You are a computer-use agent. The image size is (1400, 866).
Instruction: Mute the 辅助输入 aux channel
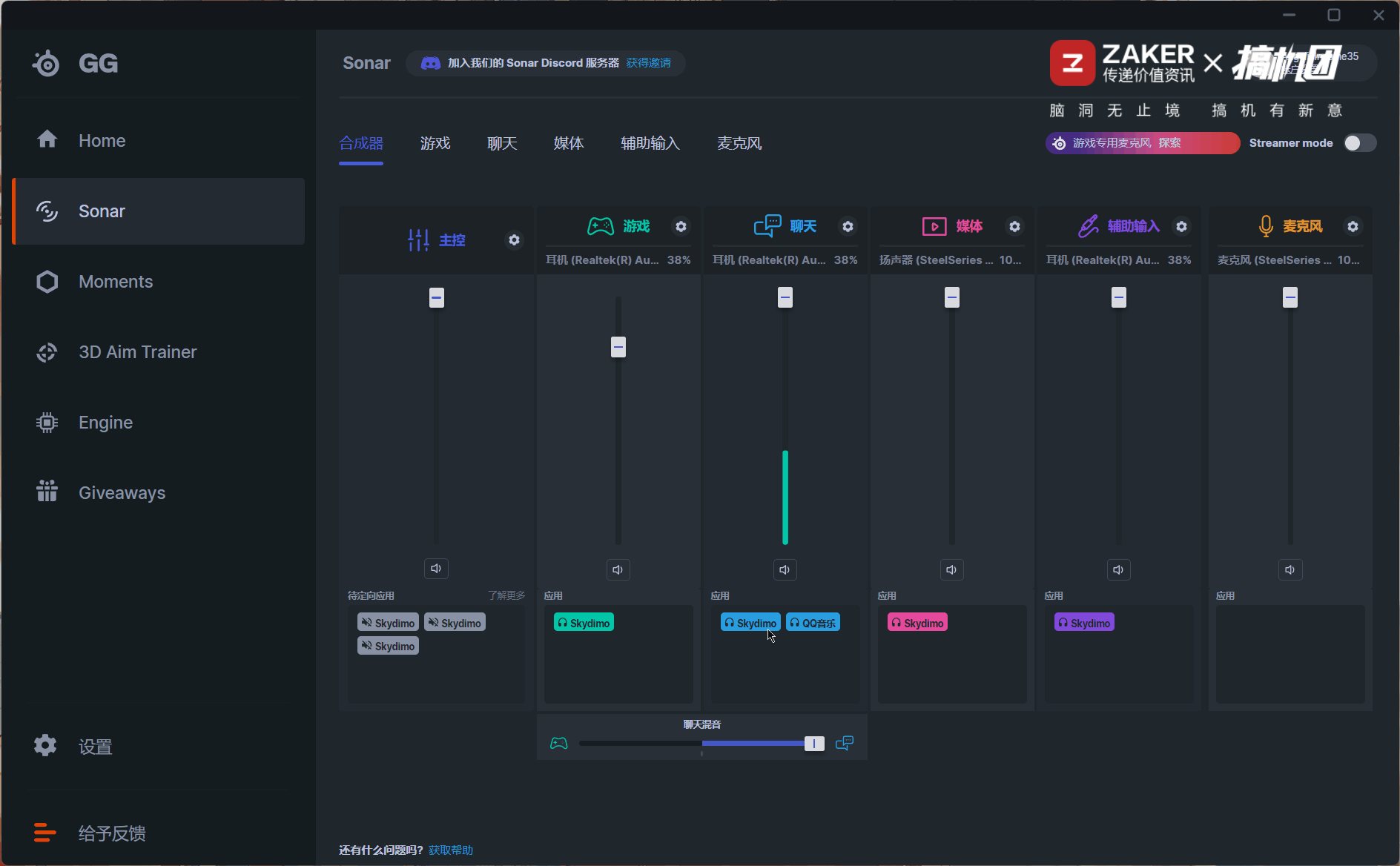(1118, 569)
